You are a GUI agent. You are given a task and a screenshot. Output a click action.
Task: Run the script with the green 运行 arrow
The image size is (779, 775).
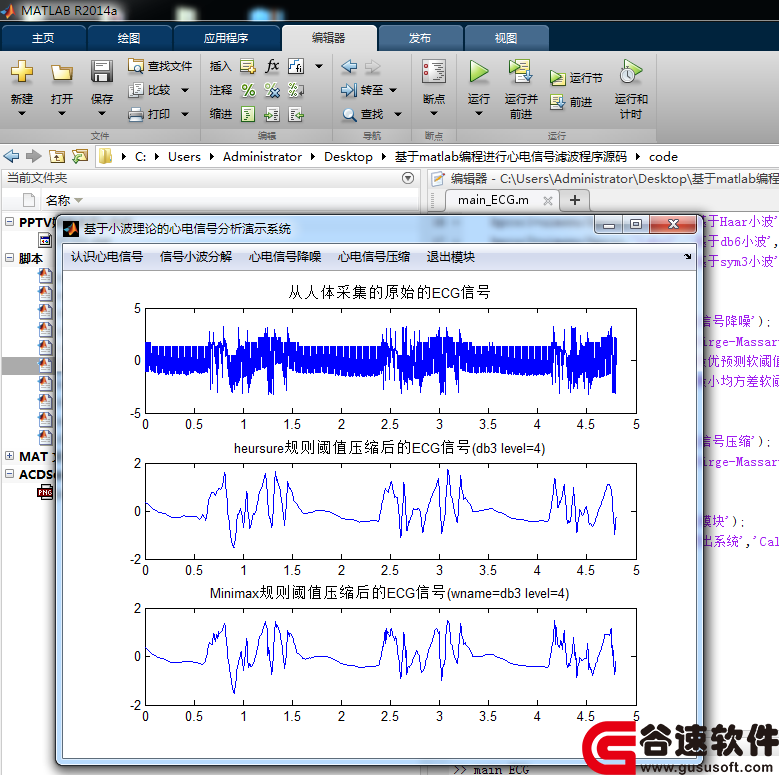pos(479,72)
